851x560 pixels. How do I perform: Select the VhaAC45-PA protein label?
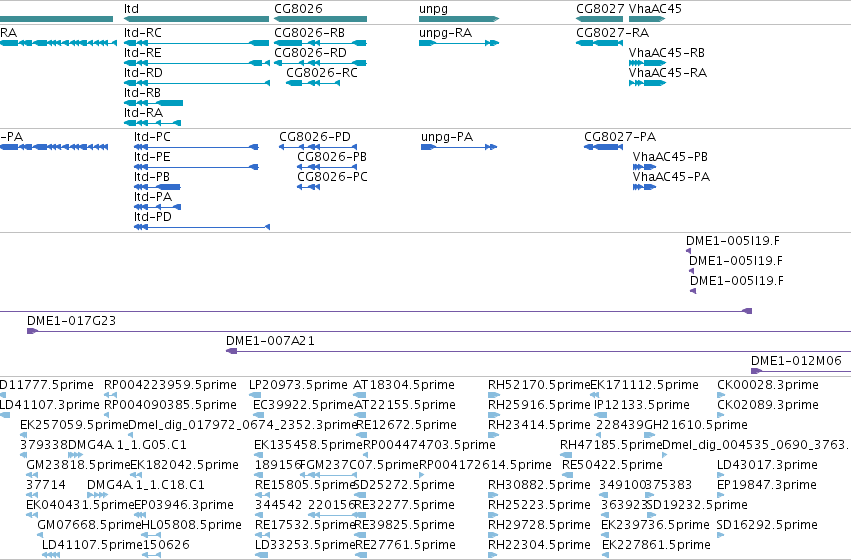[x=671, y=177]
